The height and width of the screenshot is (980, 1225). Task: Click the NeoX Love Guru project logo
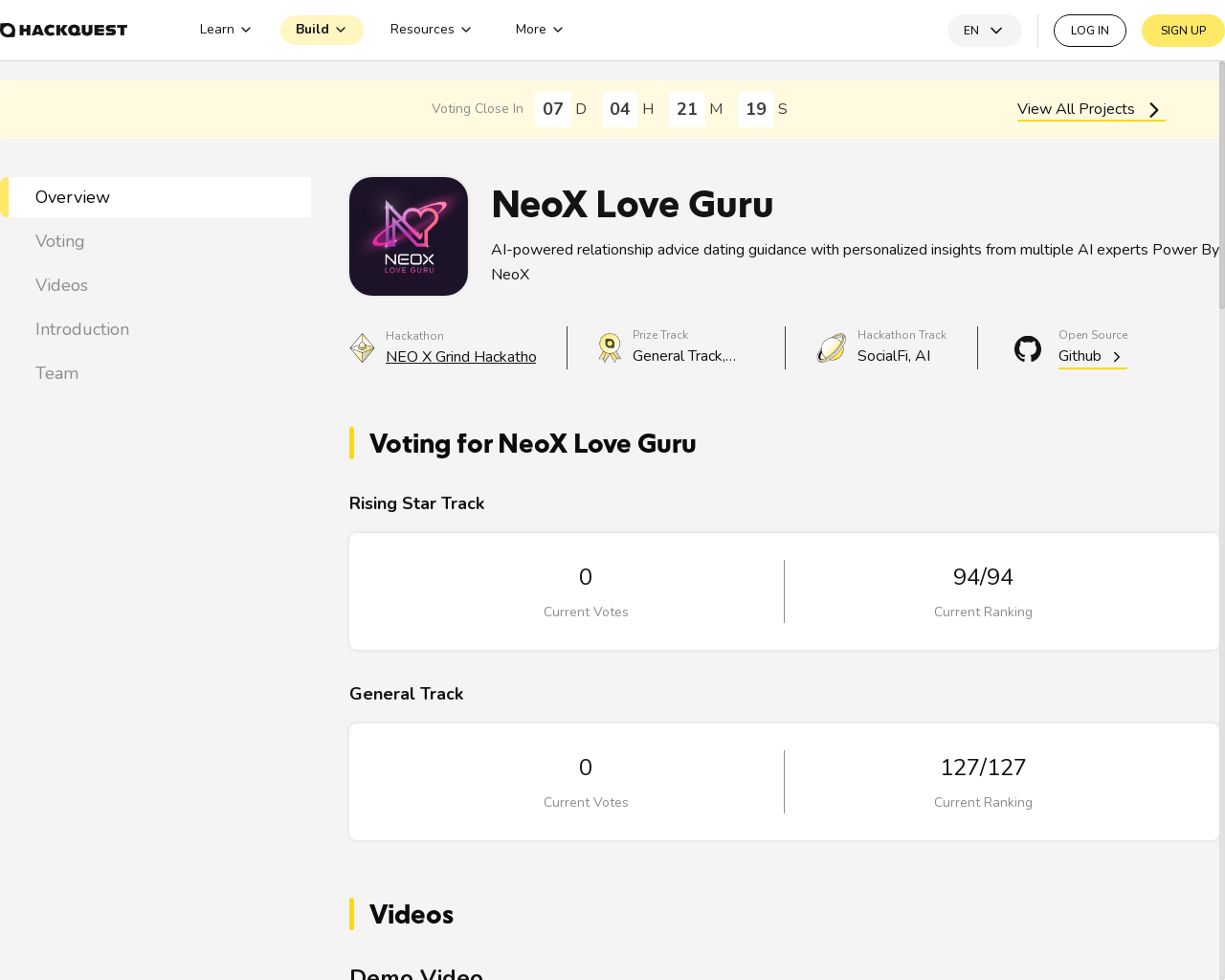pyautogui.click(x=409, y=236)
